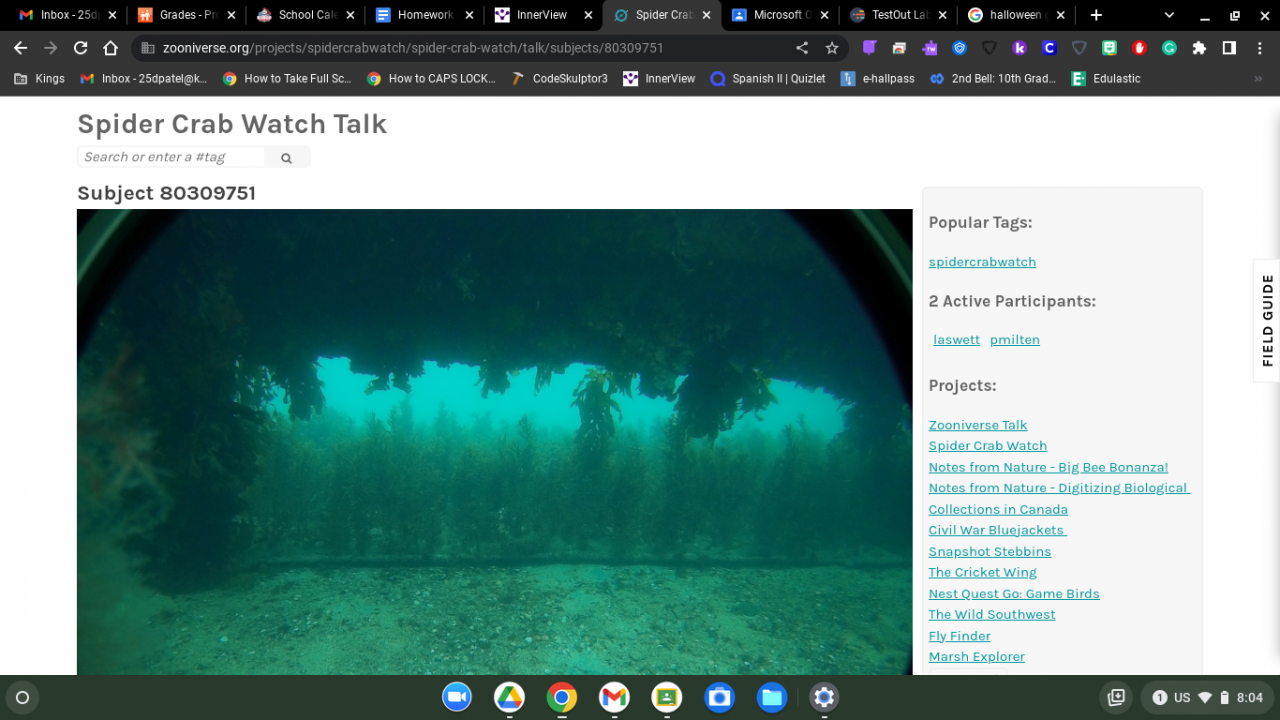Open the Camera app from the shelf
1280x720 pixels.
(x=719, y=697)
